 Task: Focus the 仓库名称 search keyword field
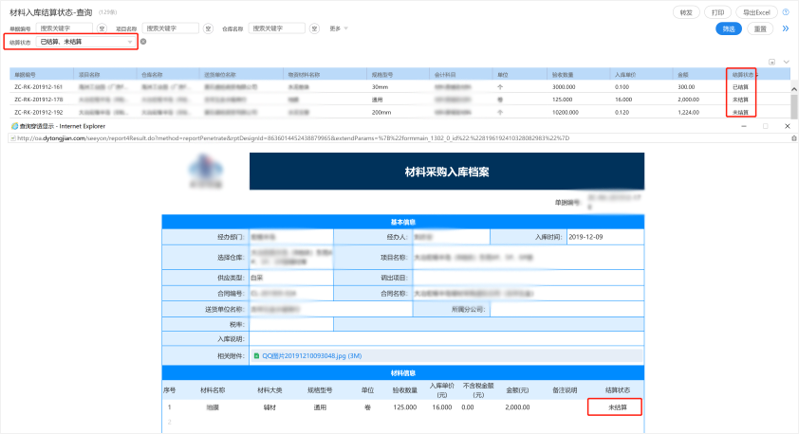[277, 29]
